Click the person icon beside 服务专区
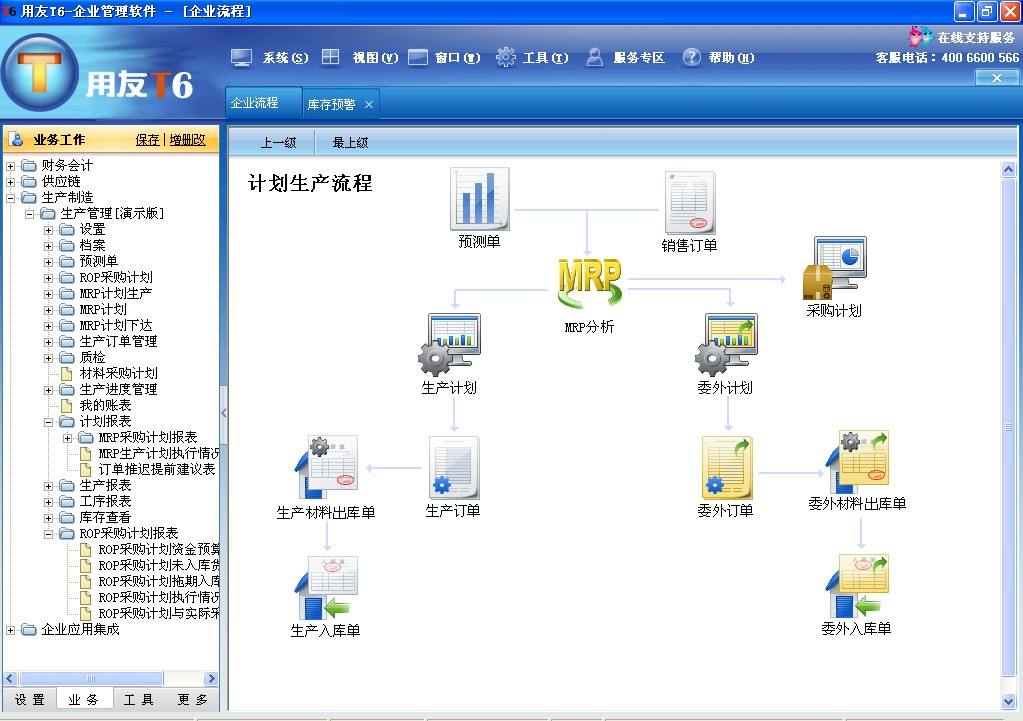The width and height of the screenshot is (1023, 721). pyautogui.click(x=594, y=57)
